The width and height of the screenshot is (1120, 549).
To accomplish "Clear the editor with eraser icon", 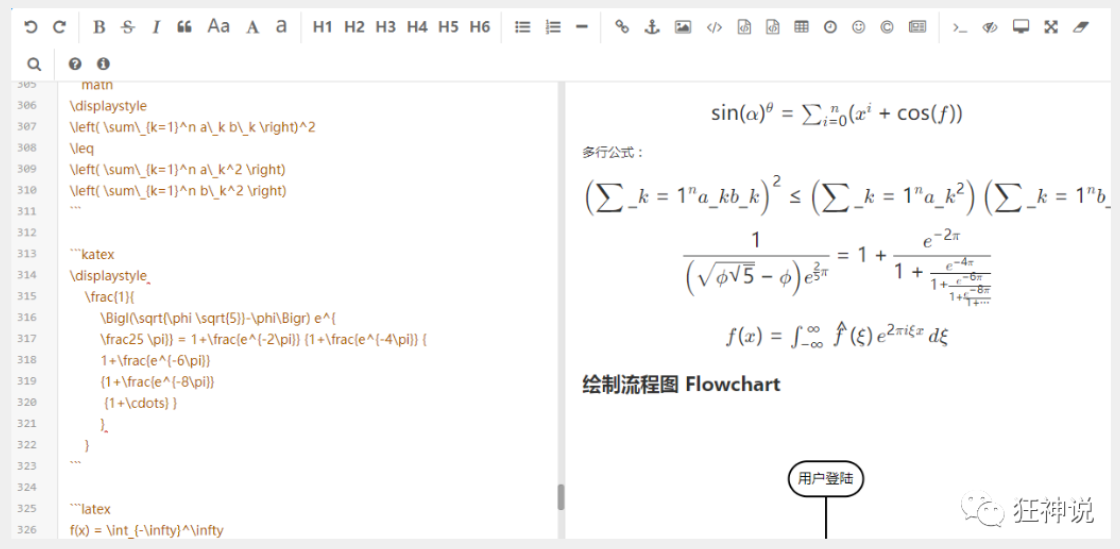I will tap(1080, 27).
